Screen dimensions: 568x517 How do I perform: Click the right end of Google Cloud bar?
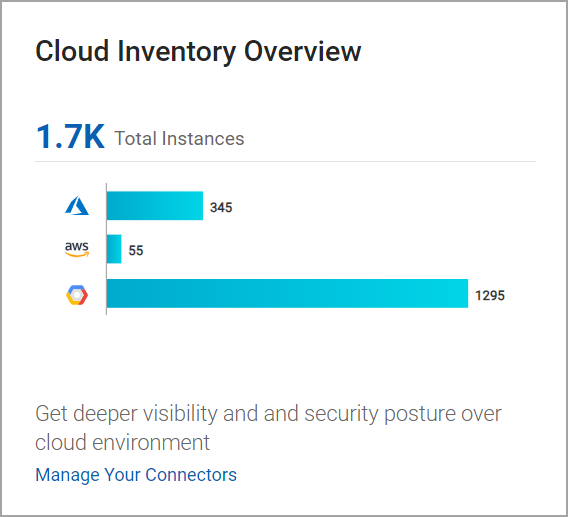(464, 293)
